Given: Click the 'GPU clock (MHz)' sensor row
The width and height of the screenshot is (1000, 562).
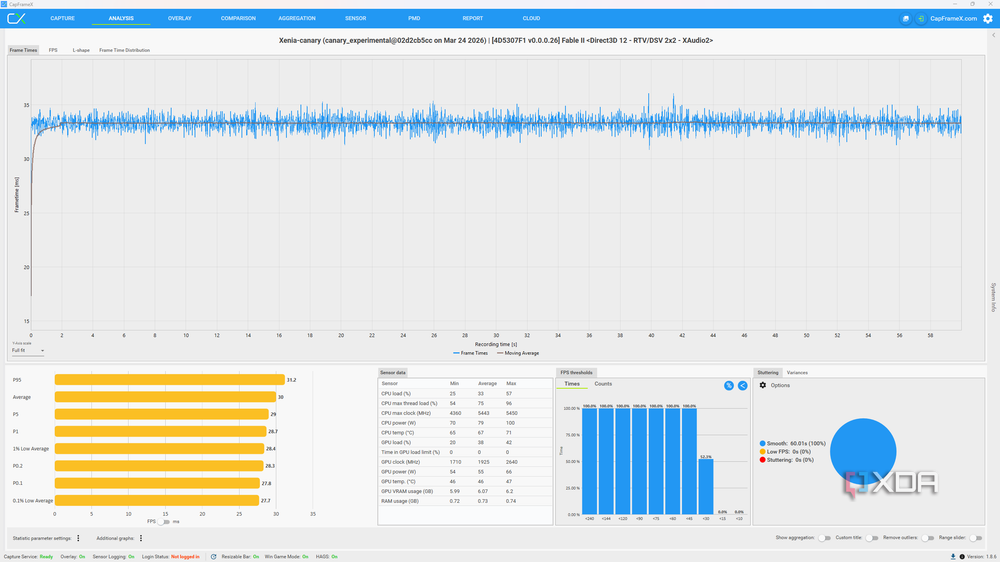Looking at the screenshot, I should [464, 462].
